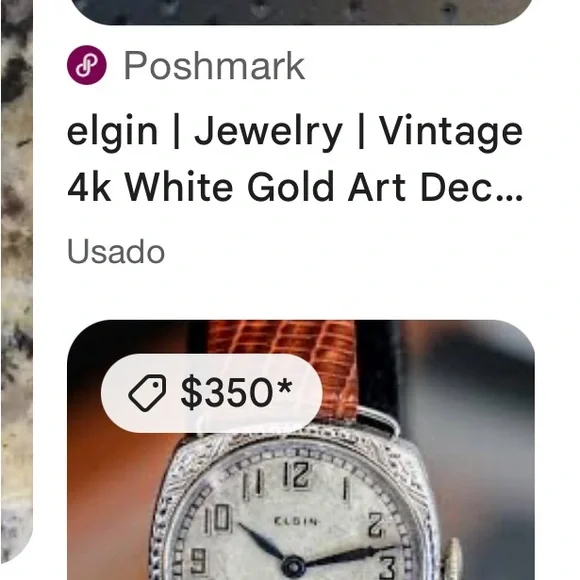Click the numeral 10 on the watch dial

point(218,521)
